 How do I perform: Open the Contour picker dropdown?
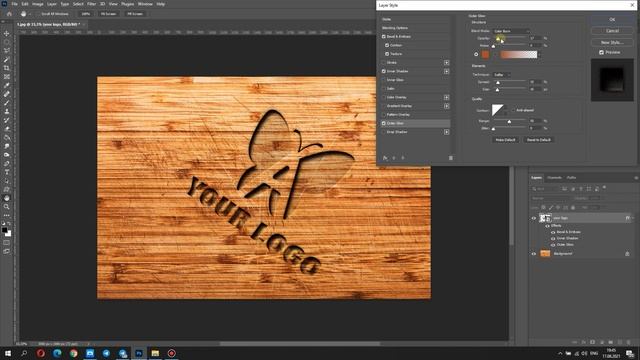pos(506,111)
